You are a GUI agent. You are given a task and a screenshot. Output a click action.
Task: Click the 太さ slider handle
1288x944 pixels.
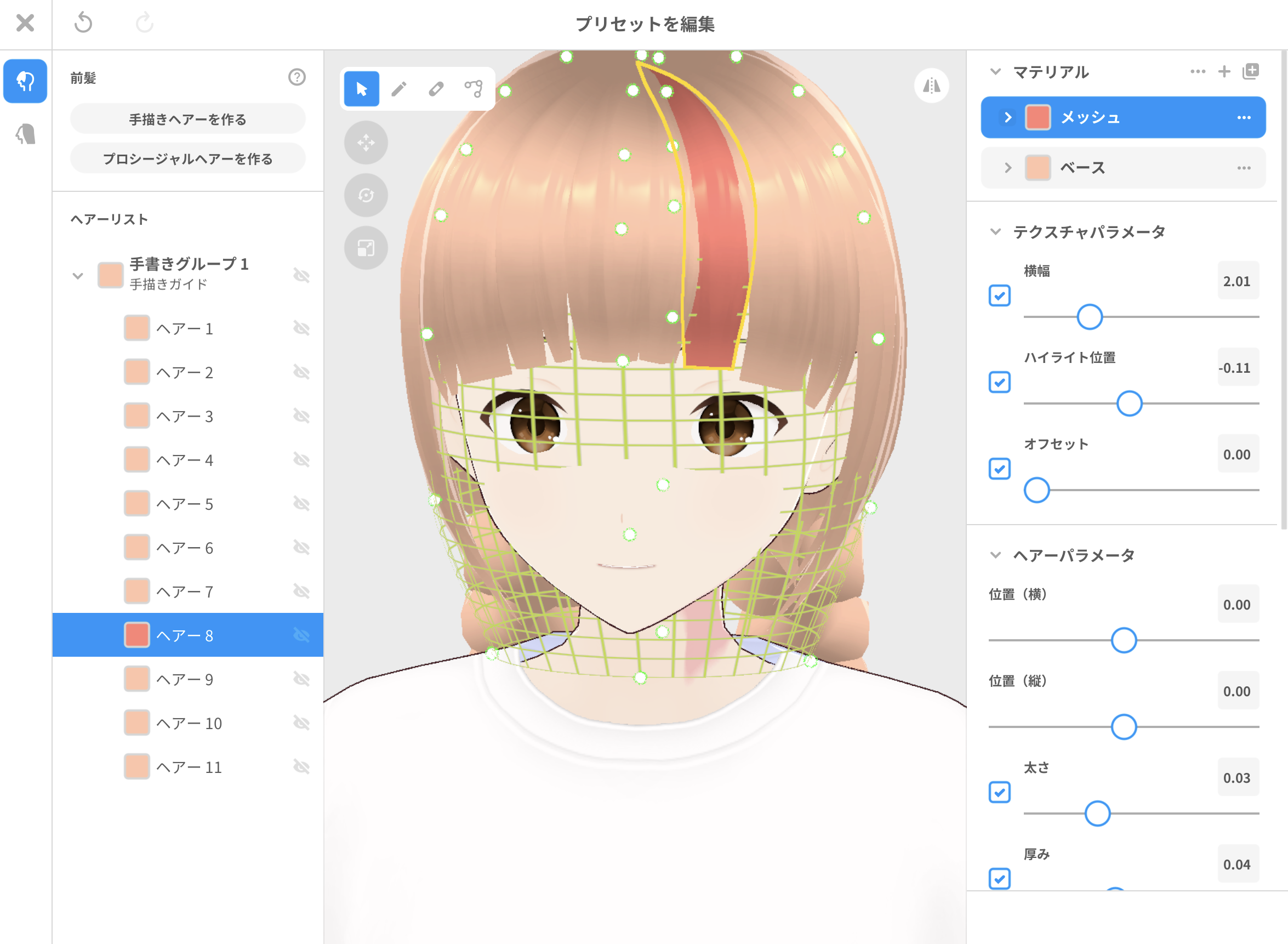click(1097, 813)
